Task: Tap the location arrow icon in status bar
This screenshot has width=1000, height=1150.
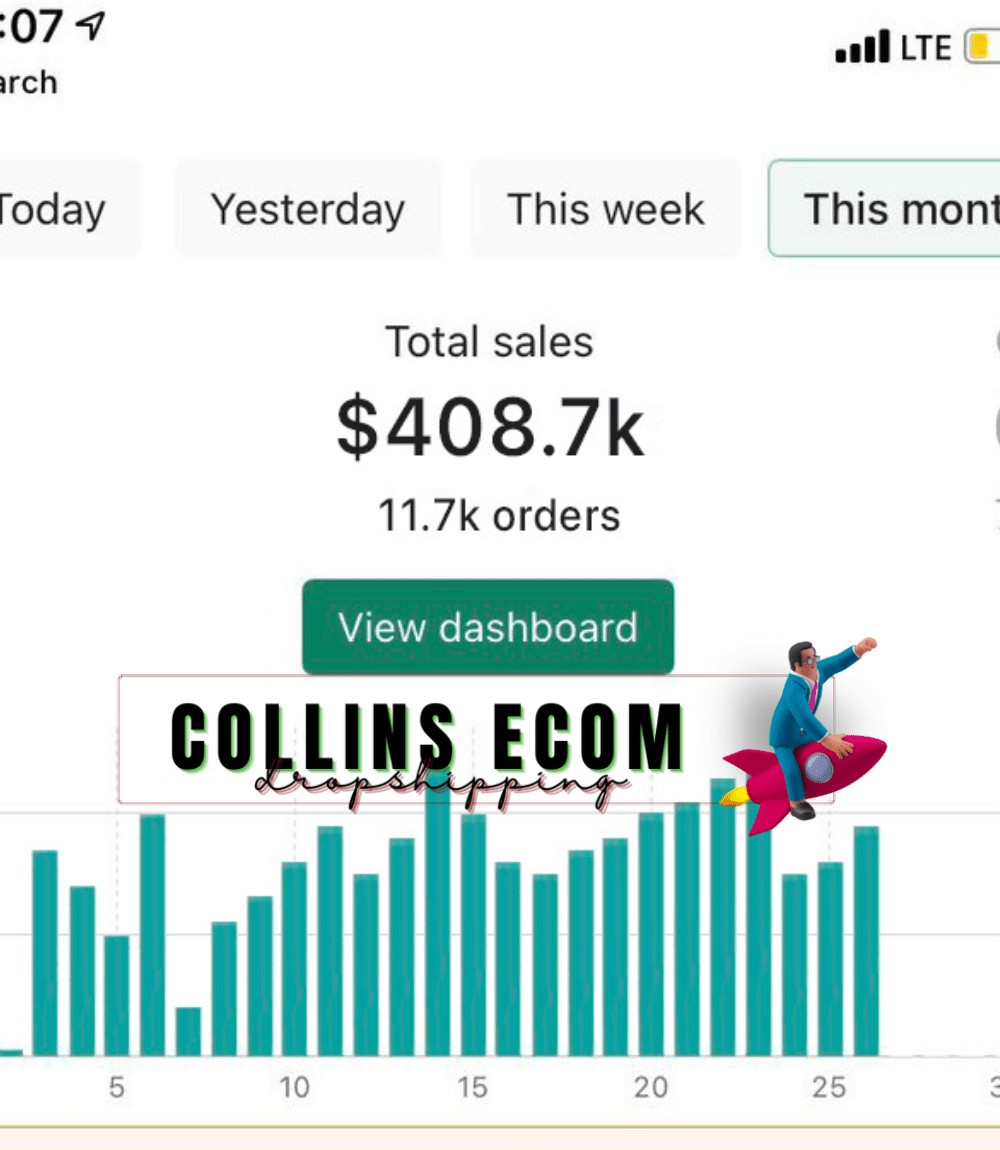Action: (x=91, y=27)
